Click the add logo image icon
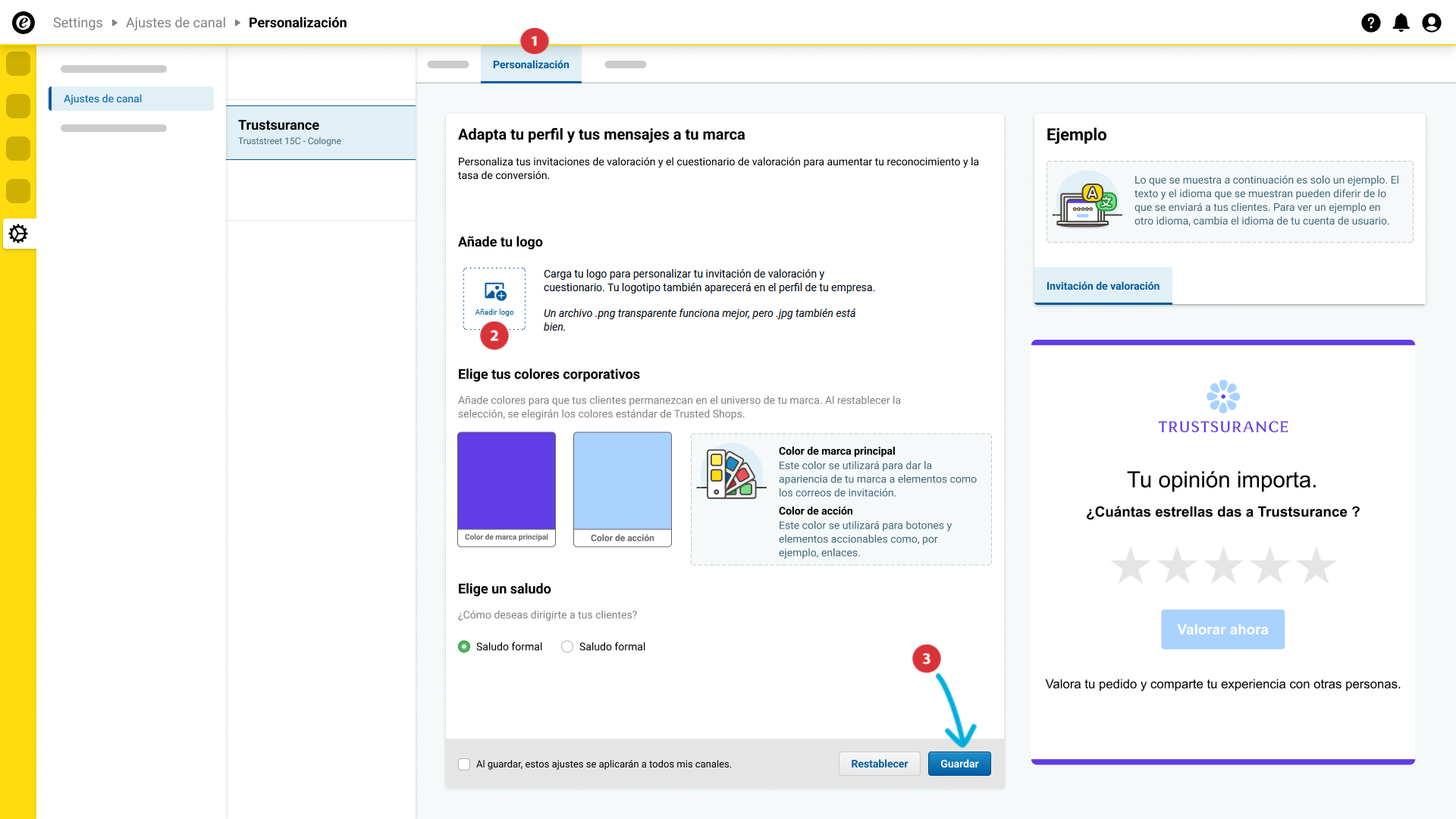The image size is (1456, 819). pos(495,291)
